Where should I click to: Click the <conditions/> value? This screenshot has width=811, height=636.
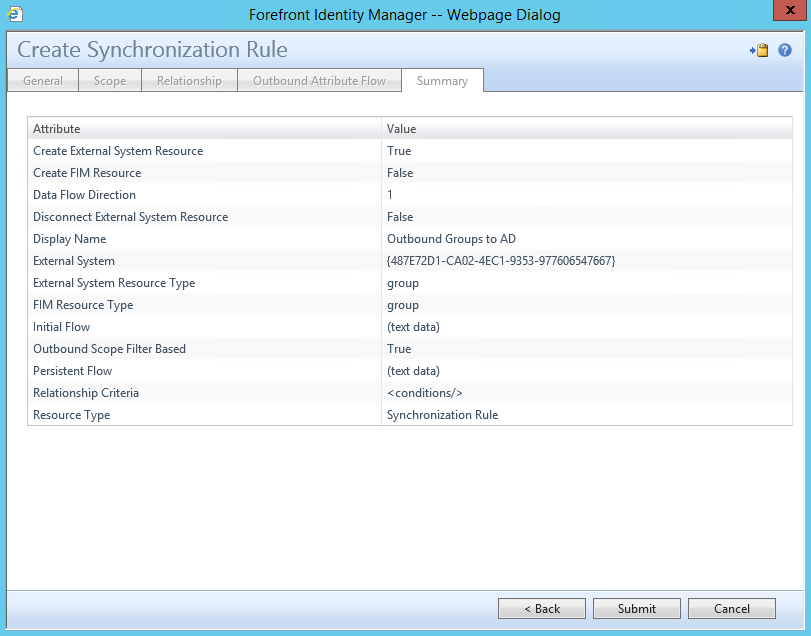(x=425, y=393)
